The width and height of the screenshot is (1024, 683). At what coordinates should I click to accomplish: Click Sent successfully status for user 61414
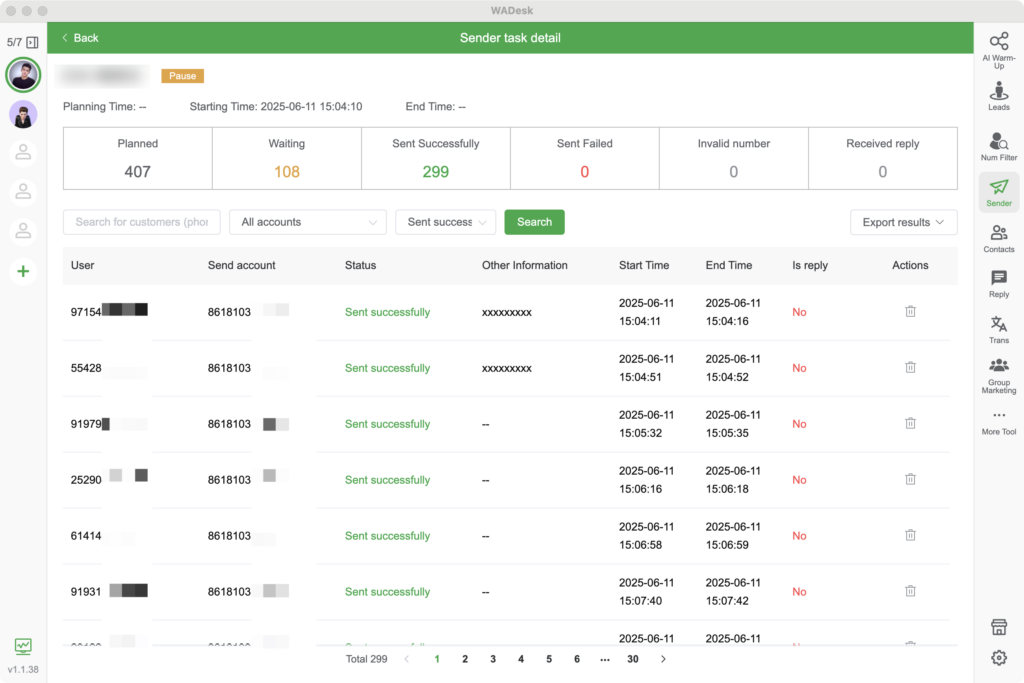(387, 535)
